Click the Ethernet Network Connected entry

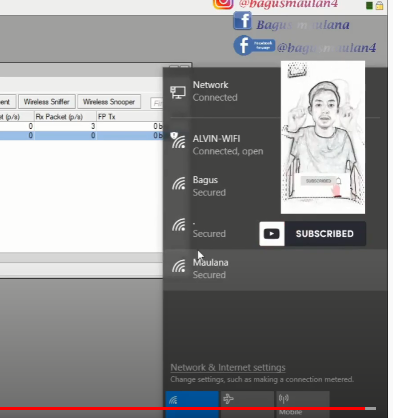coord(275,91)
